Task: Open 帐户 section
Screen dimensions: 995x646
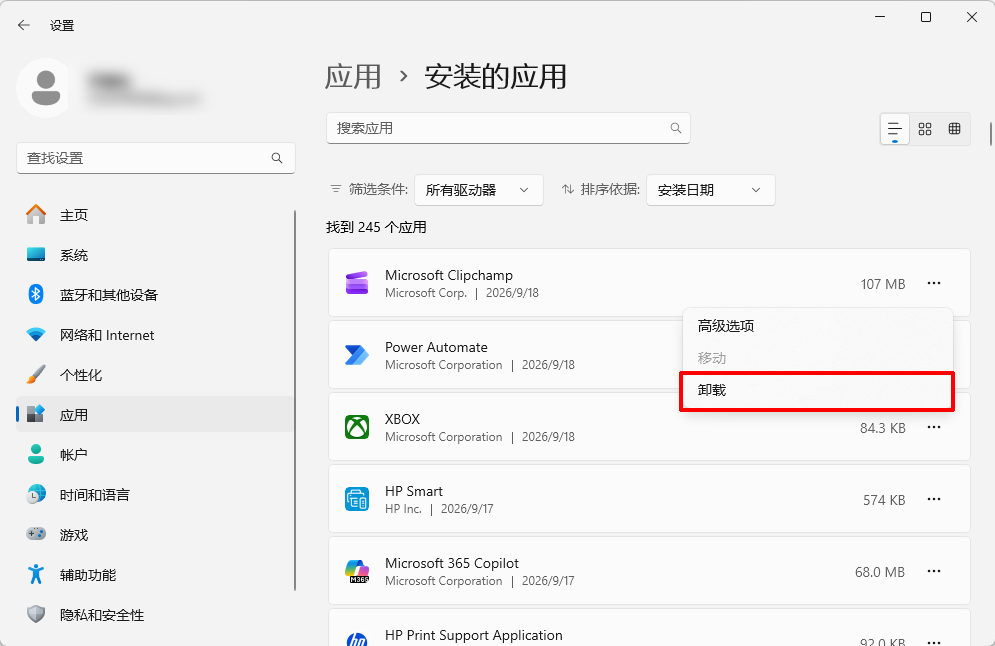Action: pos(155,455)
